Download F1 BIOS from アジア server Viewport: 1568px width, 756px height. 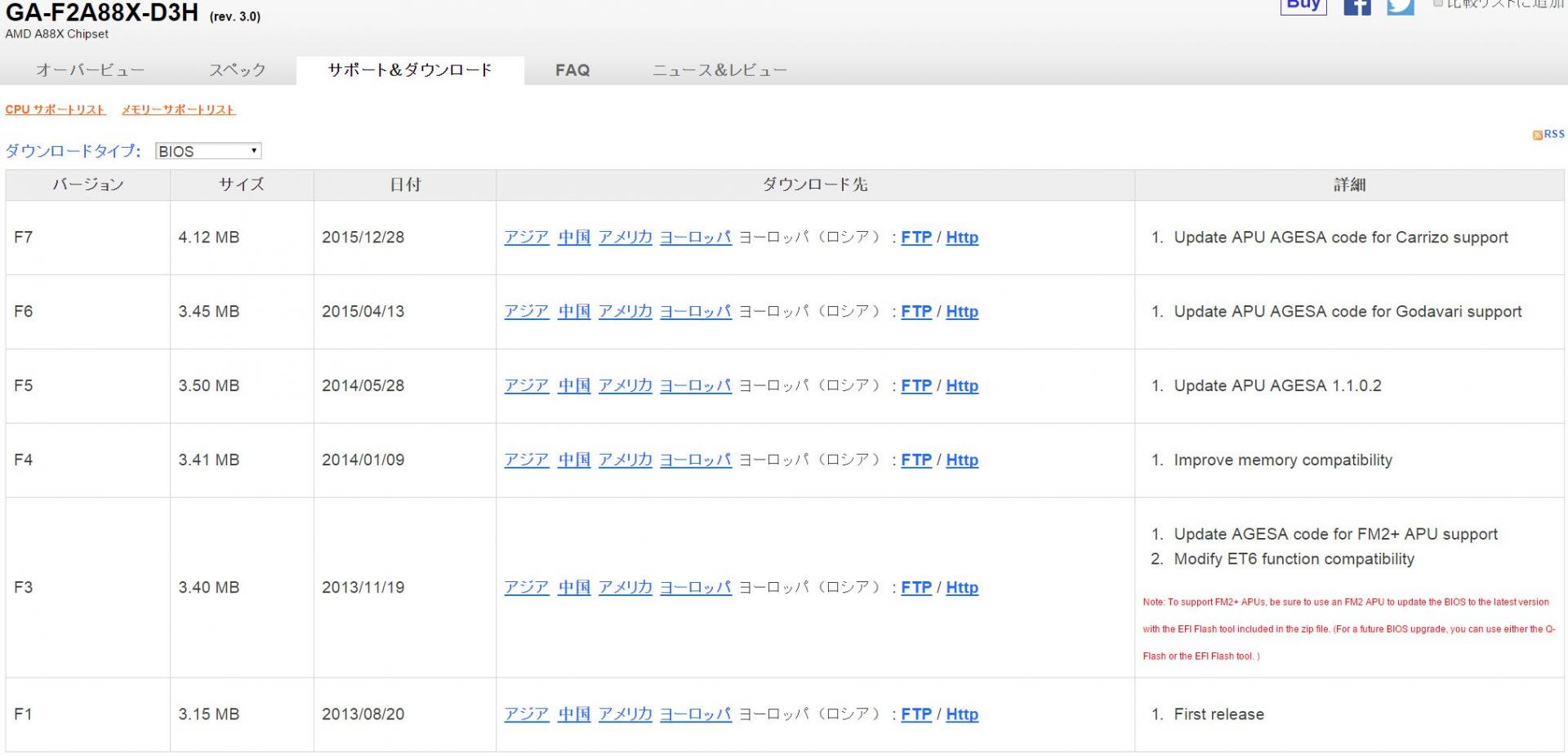(527, 714)
